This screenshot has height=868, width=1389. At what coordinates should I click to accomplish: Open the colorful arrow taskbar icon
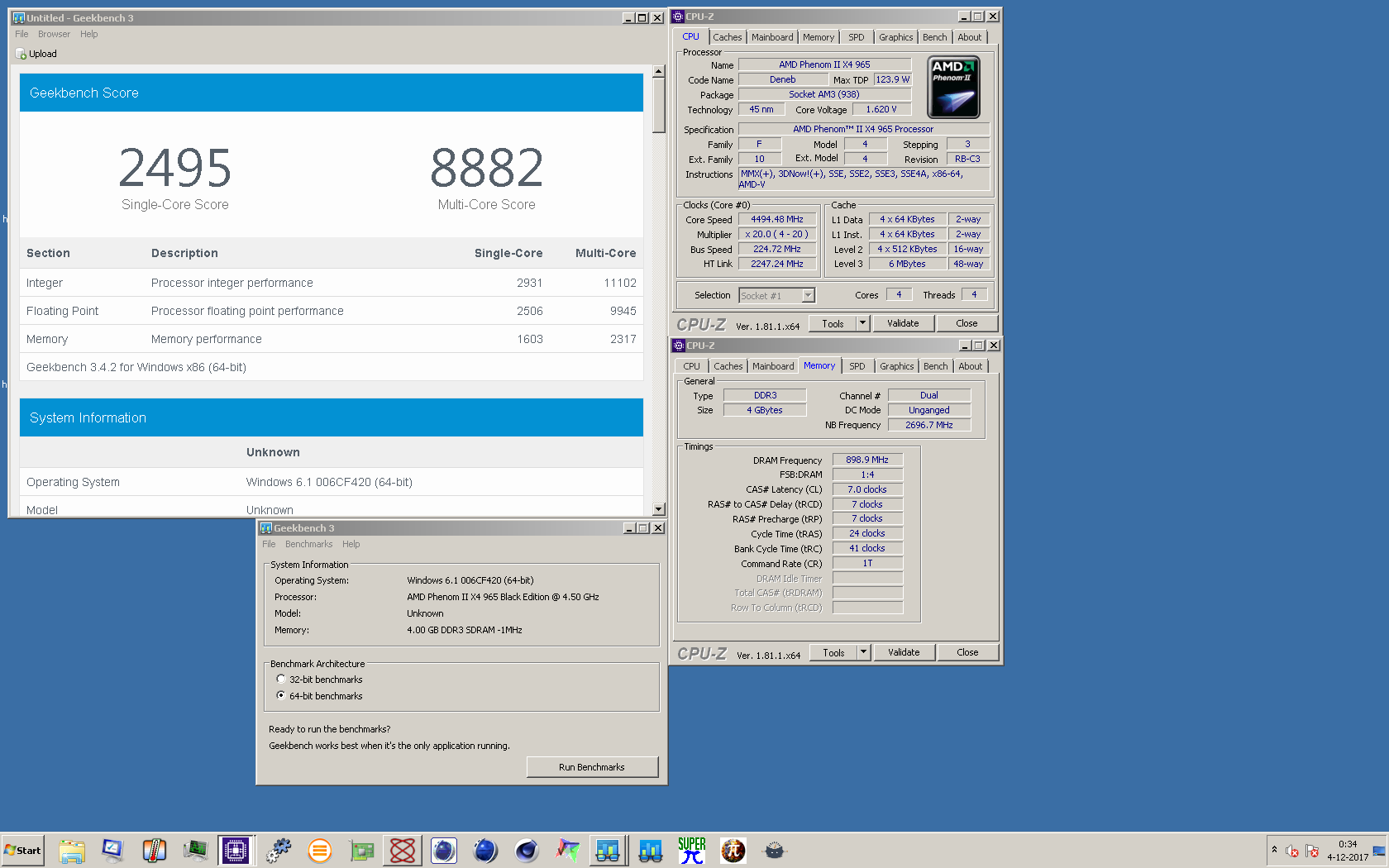pos(567,850)
